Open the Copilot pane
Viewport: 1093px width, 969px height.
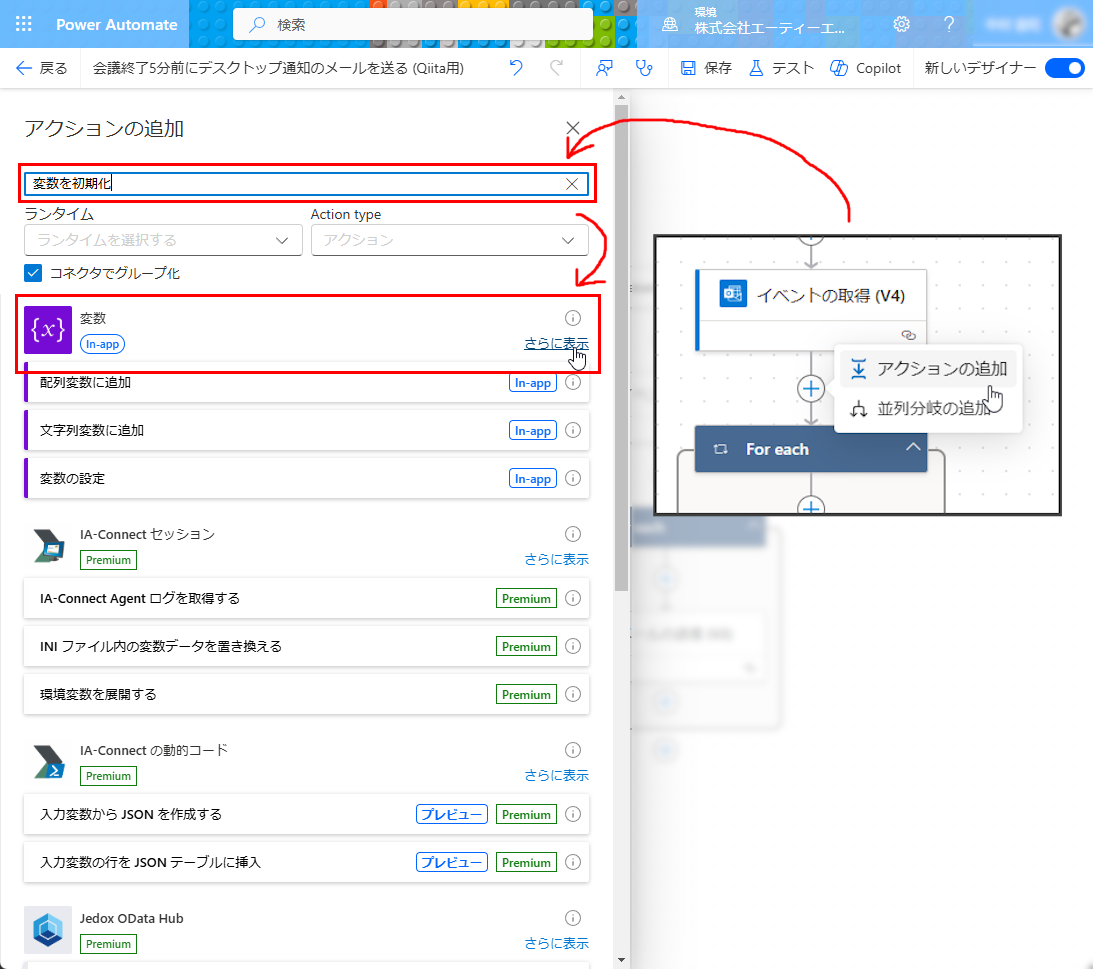click(x=865, y=68)
